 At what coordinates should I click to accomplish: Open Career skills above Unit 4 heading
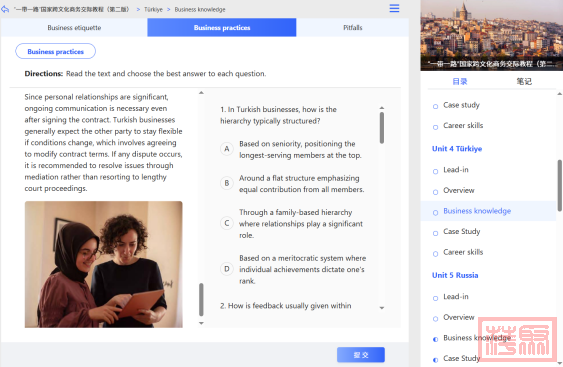pos(463,126)
